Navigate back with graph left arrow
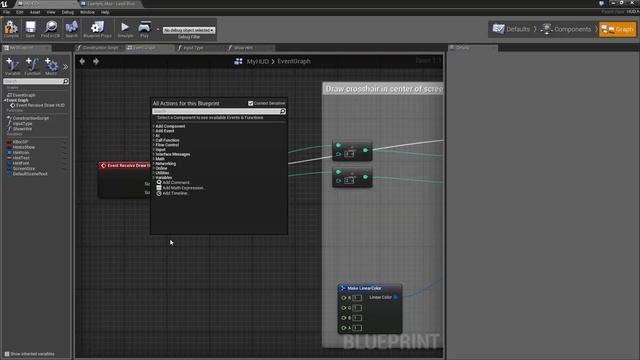 tap(82, 61)
